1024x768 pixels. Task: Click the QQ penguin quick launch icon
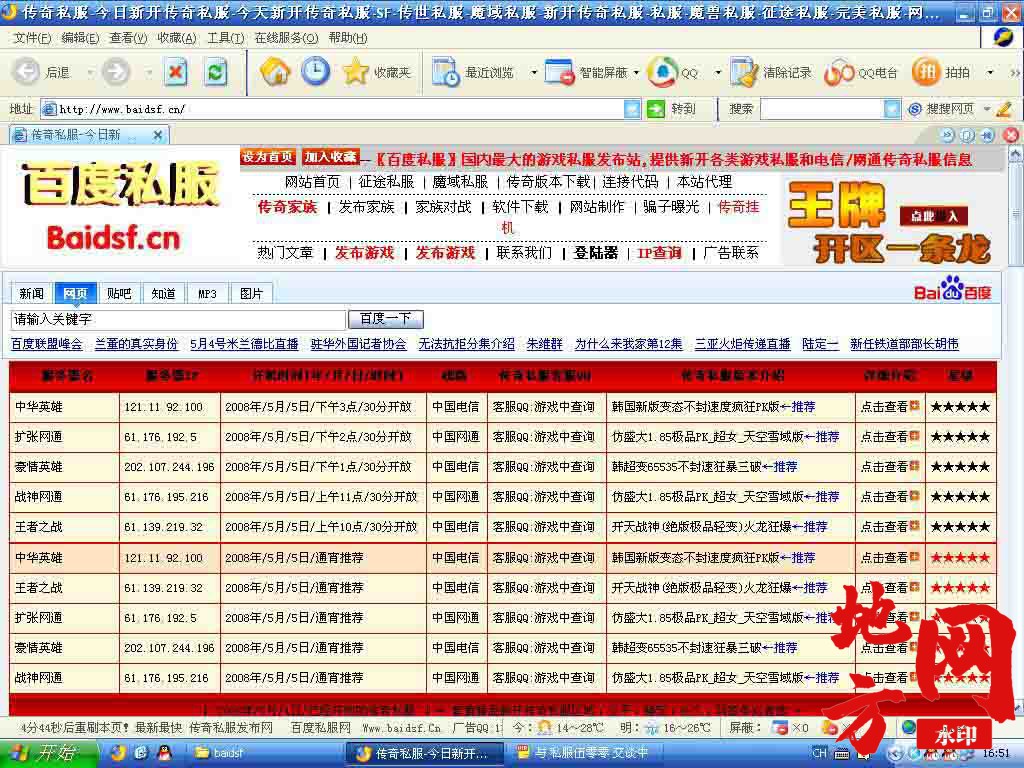click(164, 753)
